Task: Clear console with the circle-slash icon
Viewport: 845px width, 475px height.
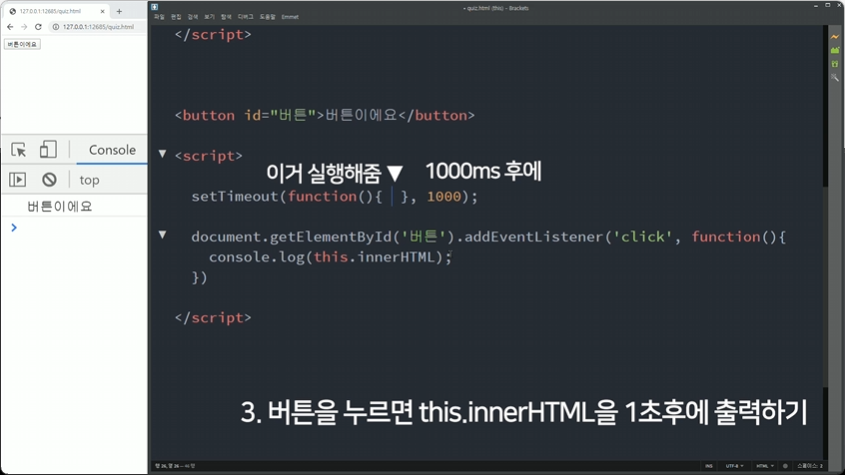Action: click(x=49, y=180)
